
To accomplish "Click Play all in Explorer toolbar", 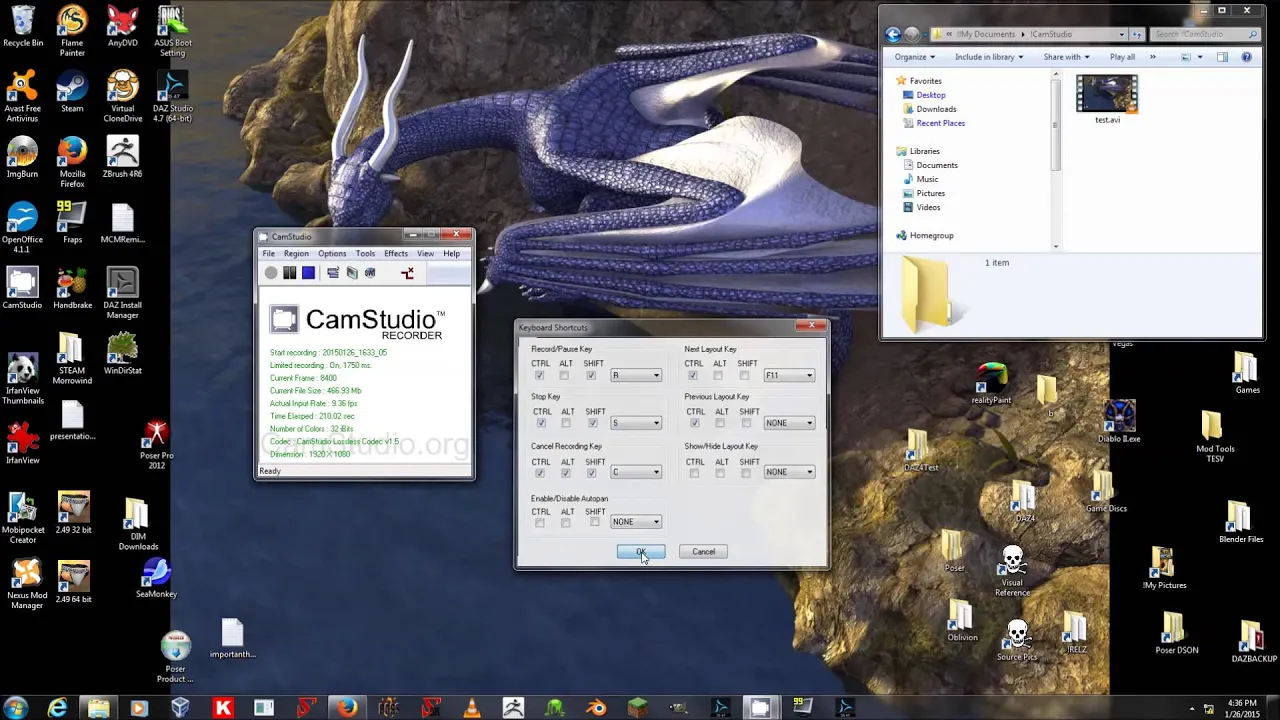I will click(1122, 57).
